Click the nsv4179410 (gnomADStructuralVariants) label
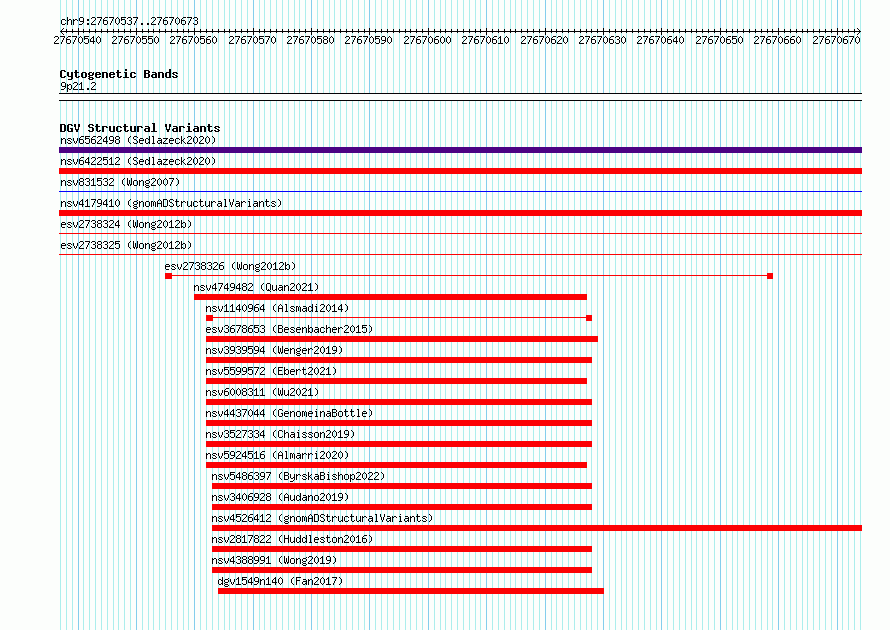The image size is (890, 630). pos(171,203)
